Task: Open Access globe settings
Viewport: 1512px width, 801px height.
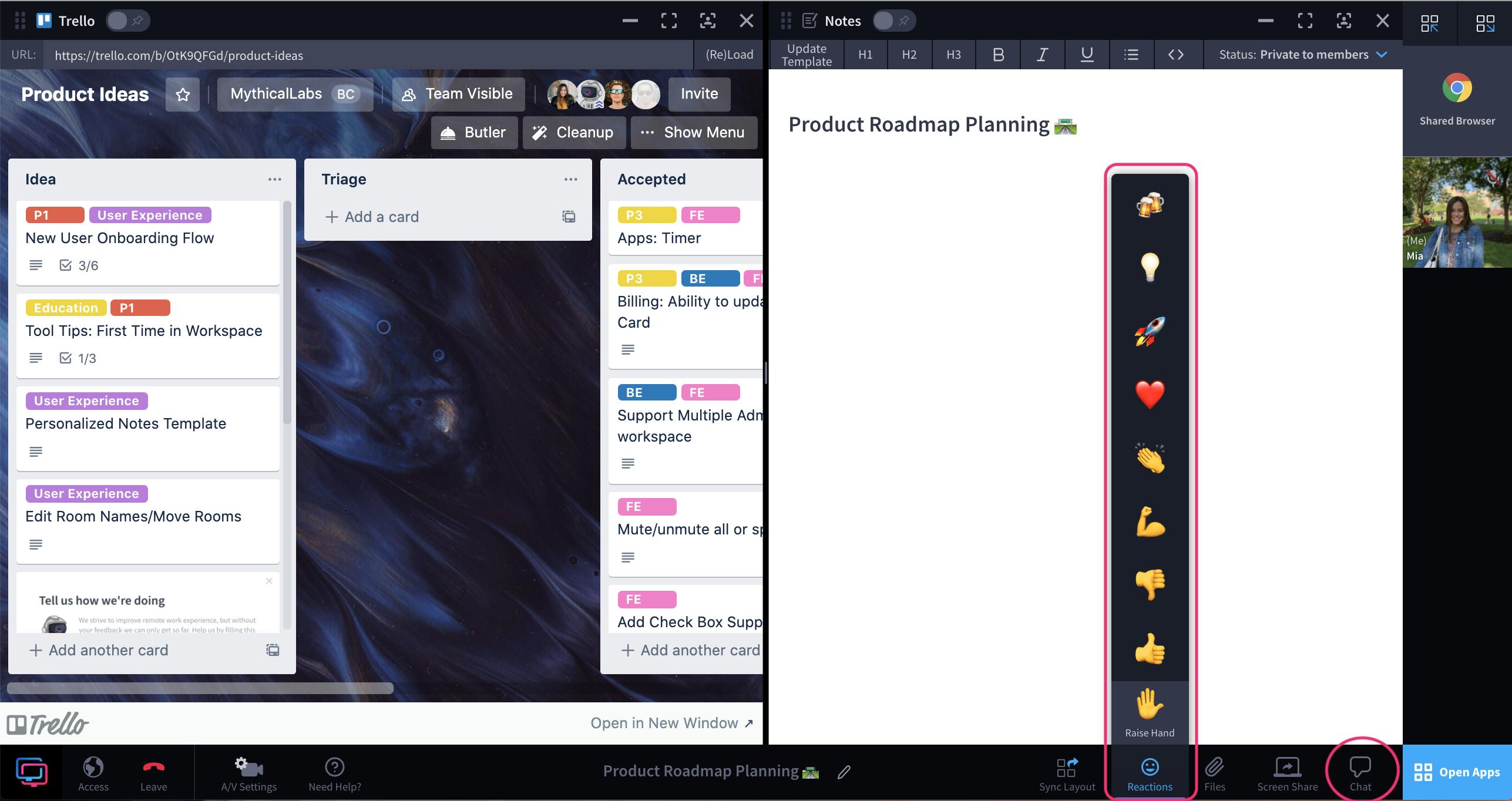Action: click(93, 774)
